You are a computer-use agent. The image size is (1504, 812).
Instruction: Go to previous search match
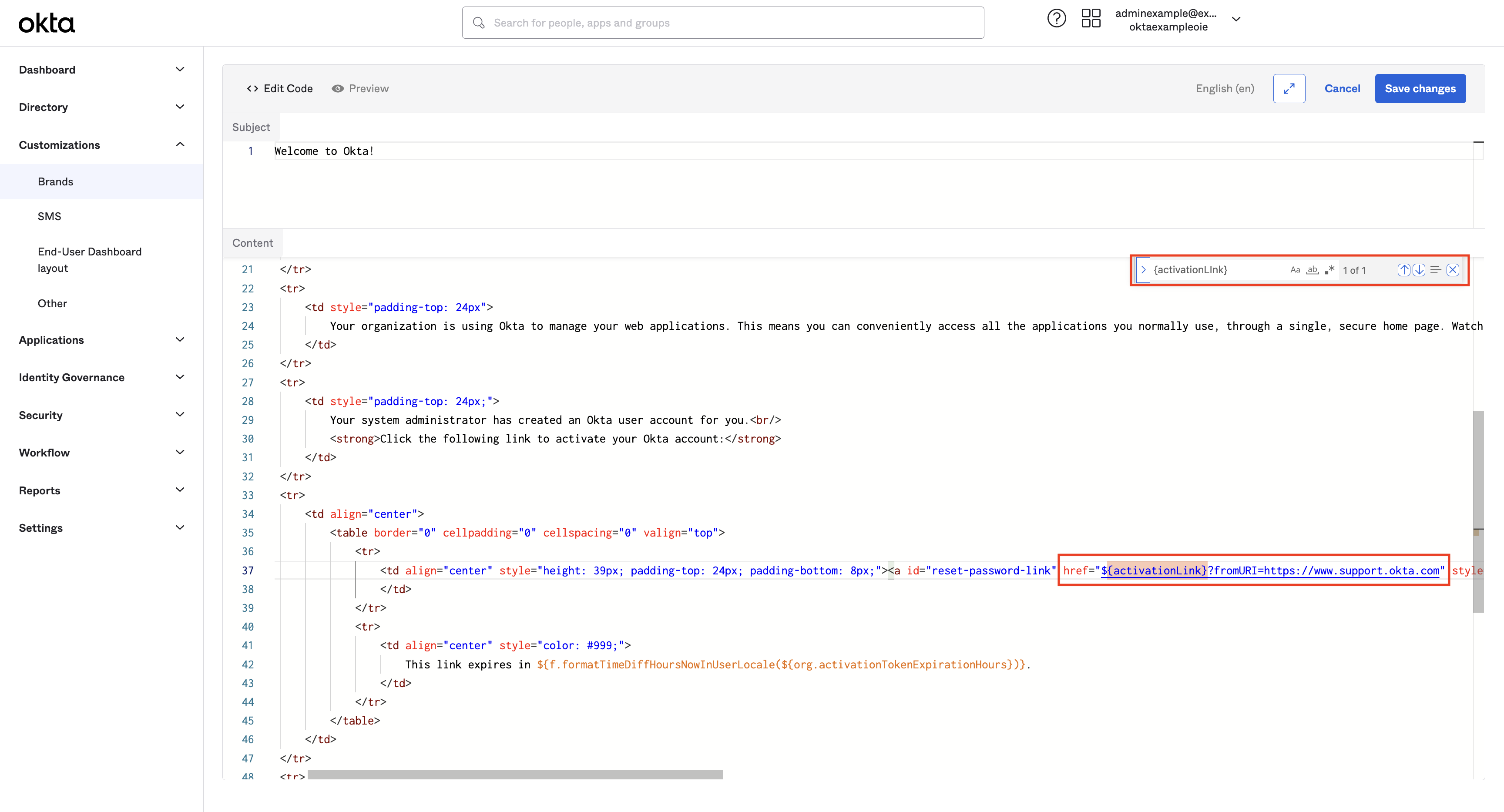pos(1404,270)
